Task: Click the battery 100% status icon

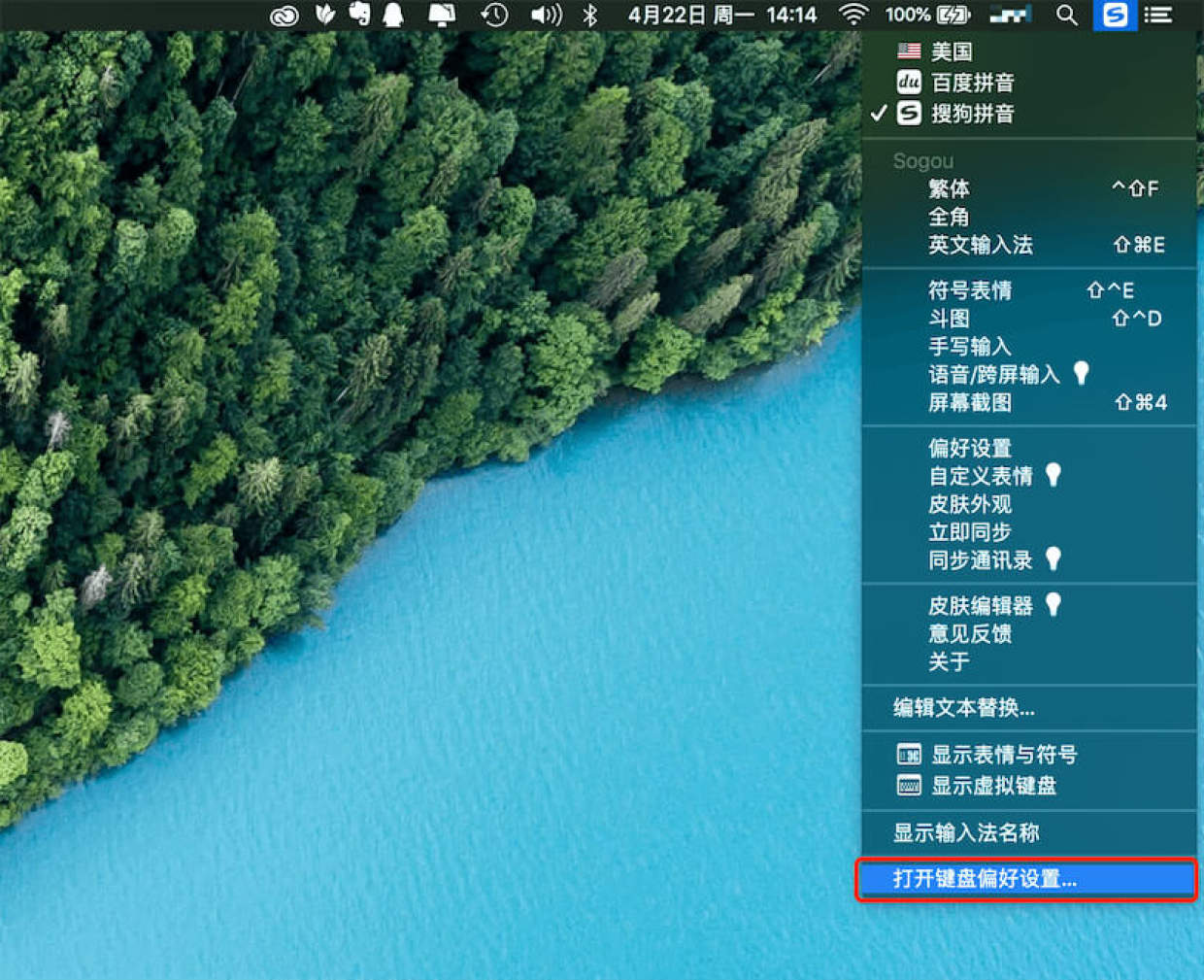Action: 927,15
